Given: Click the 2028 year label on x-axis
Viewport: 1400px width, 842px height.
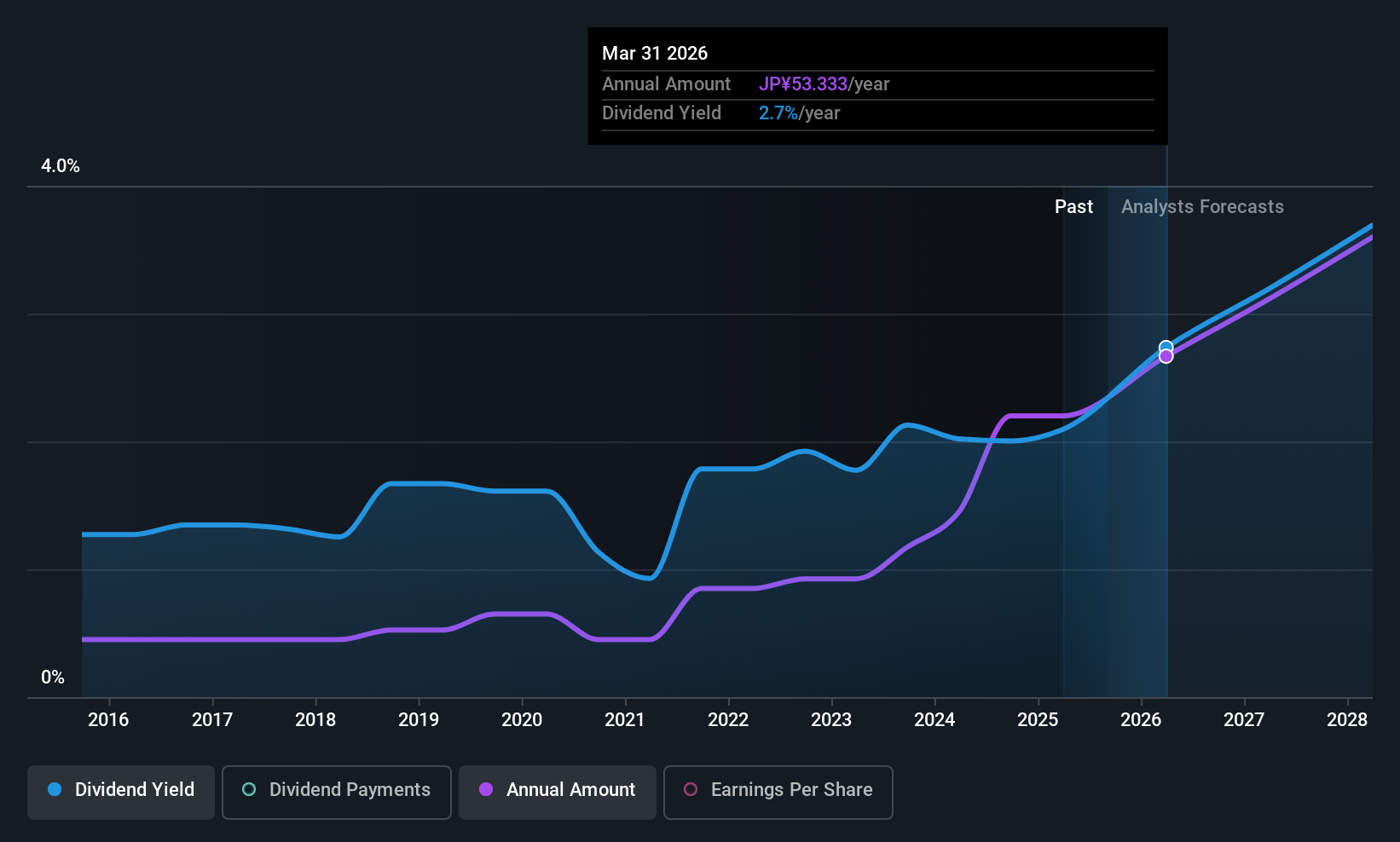Looking at the screenshot, I should click(x=1347, y=719).
